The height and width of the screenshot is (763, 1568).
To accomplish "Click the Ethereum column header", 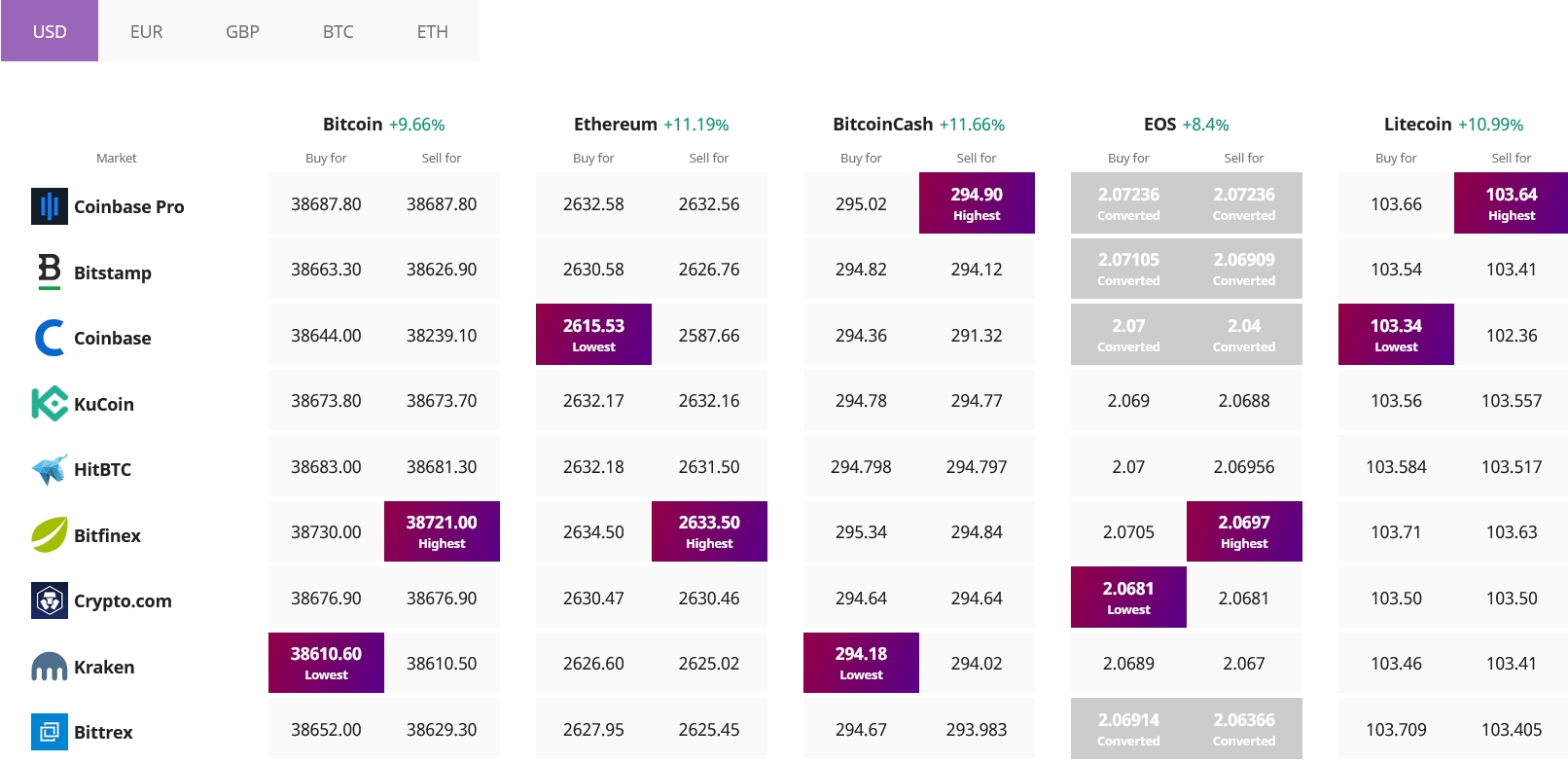I will (x=615, y=124).
